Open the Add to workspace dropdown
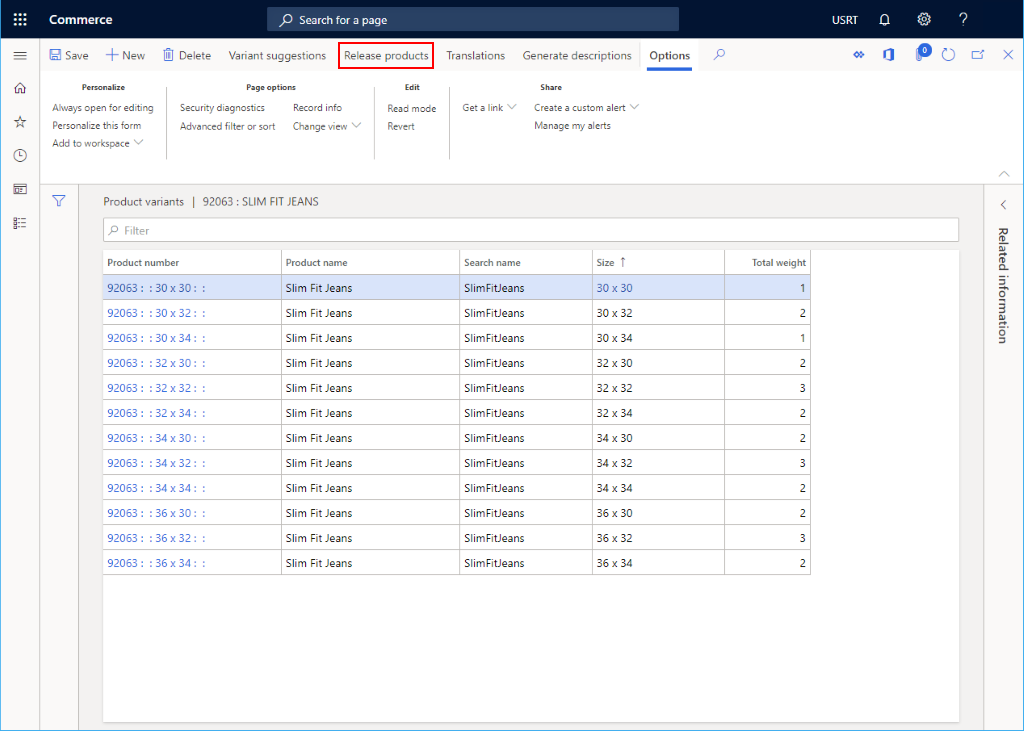This screenshot has width=1024, height=731. tap(97, 143)
